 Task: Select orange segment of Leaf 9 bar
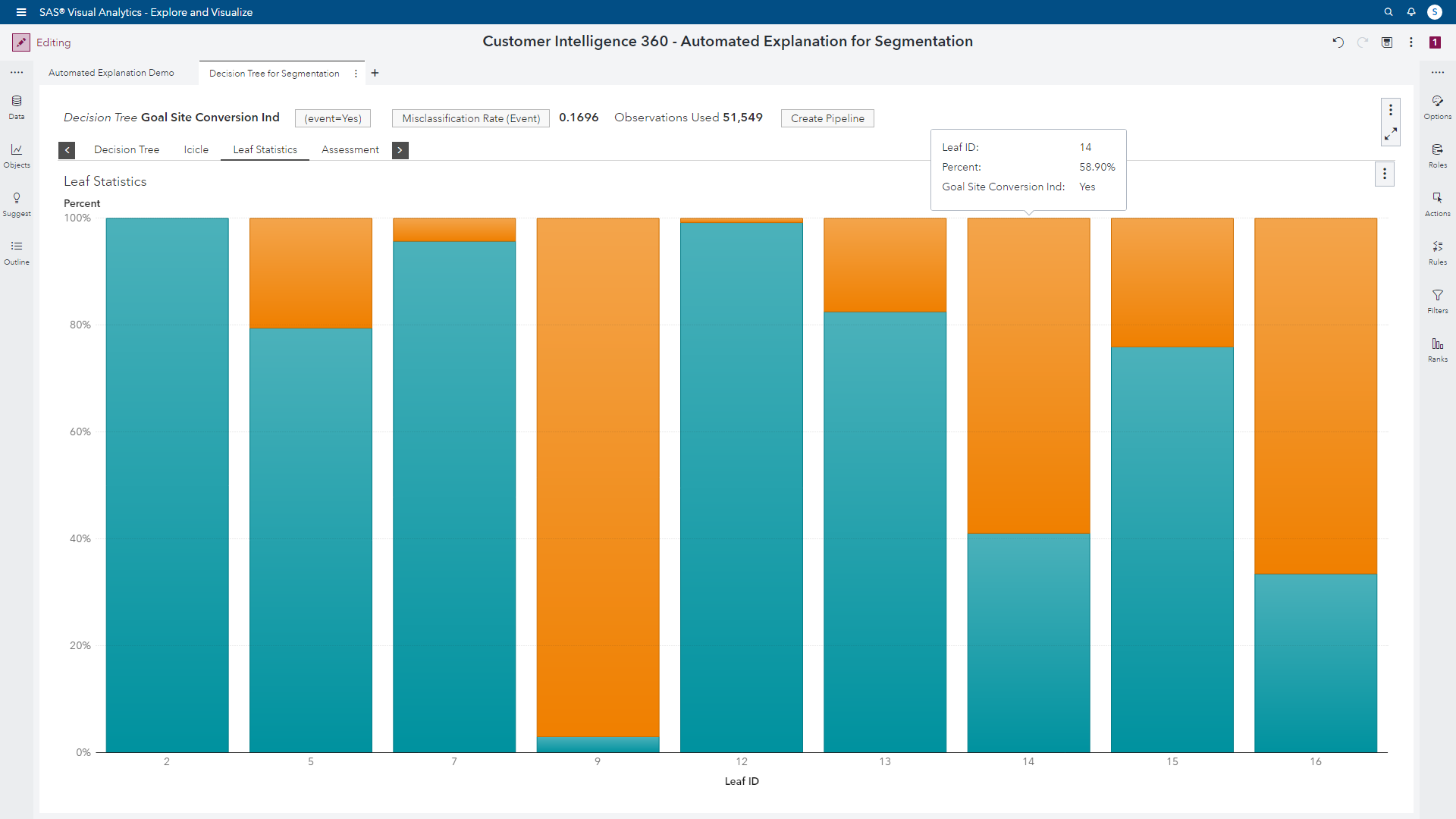click(x=598, y=478)
